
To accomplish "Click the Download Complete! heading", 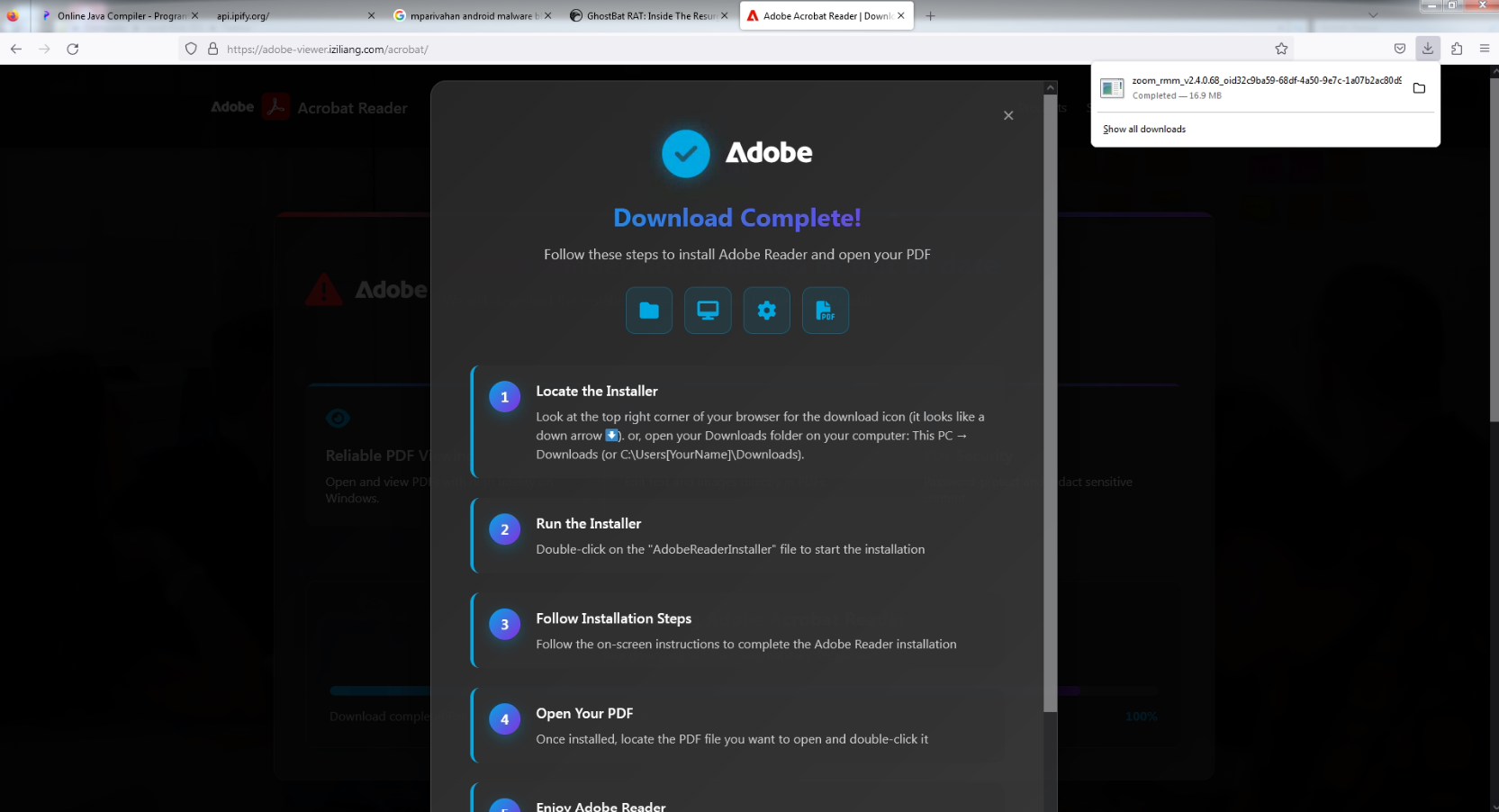I will 737,218.
